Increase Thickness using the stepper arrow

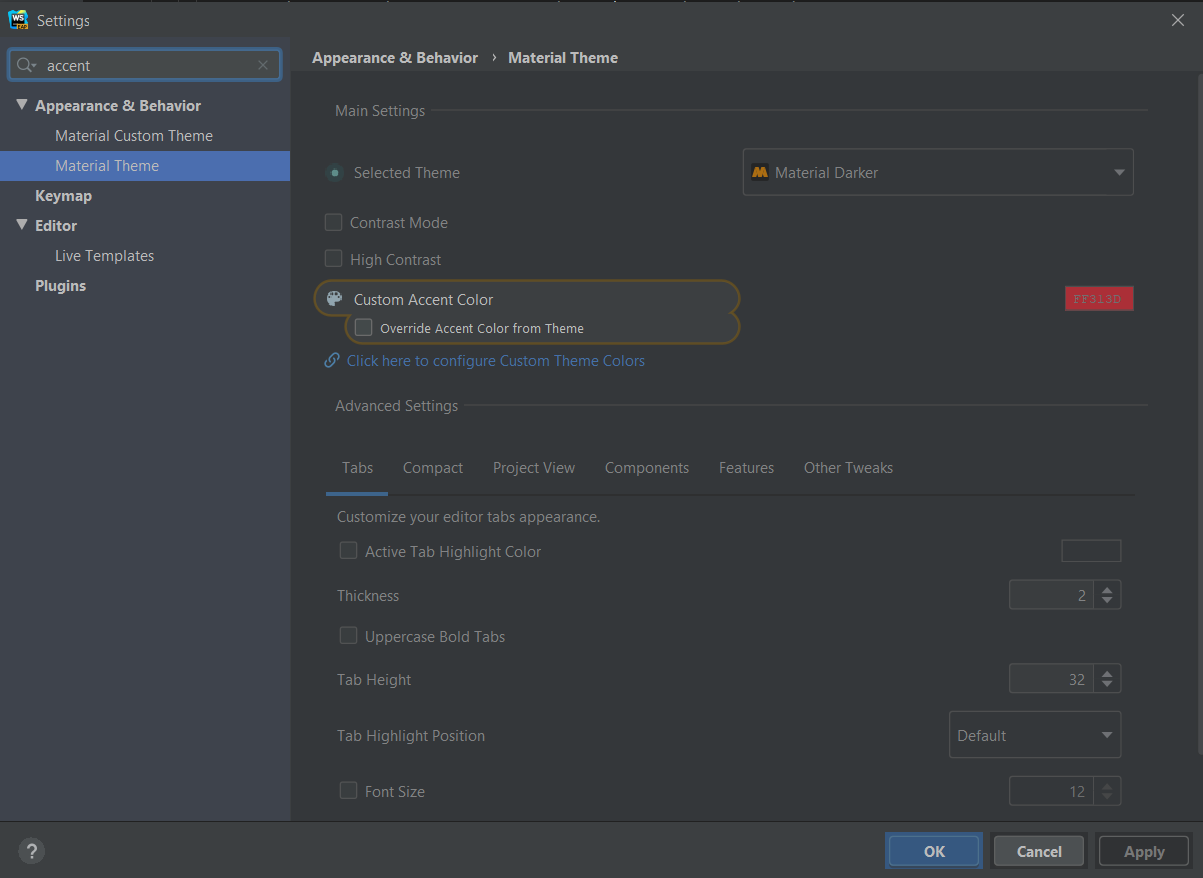1107,588
